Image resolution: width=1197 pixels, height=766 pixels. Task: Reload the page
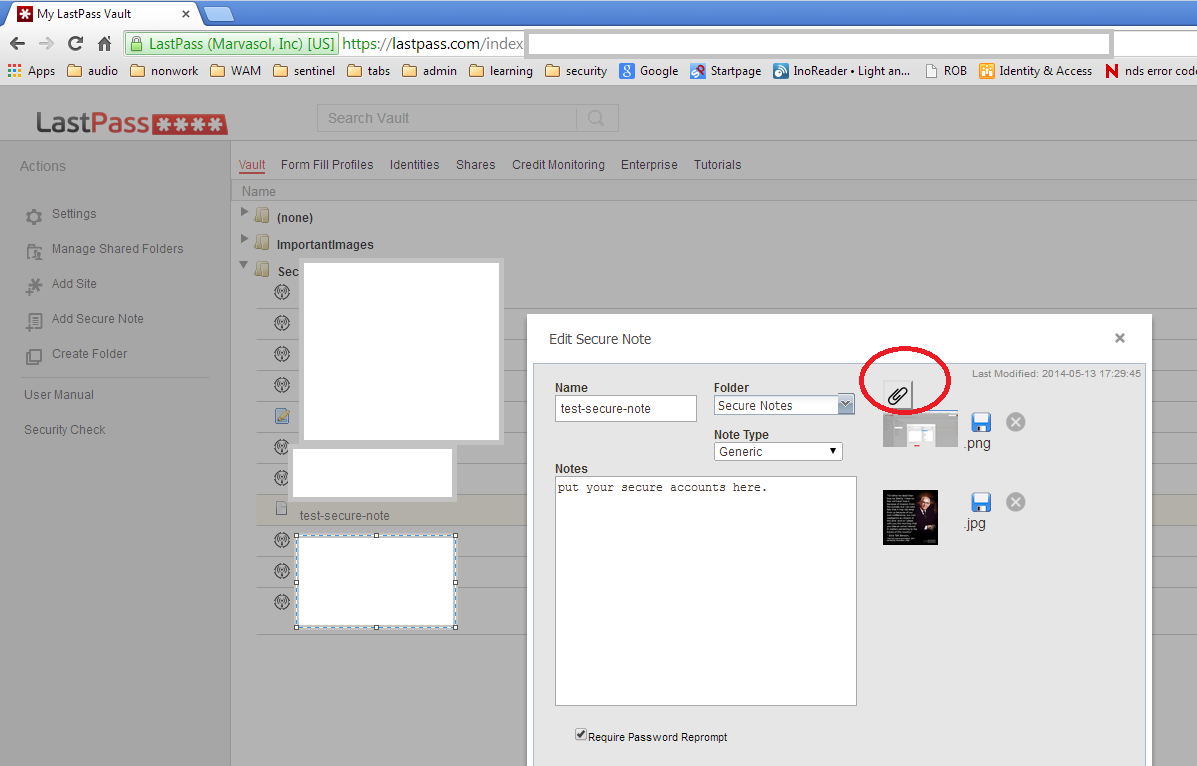click(75, 44)
